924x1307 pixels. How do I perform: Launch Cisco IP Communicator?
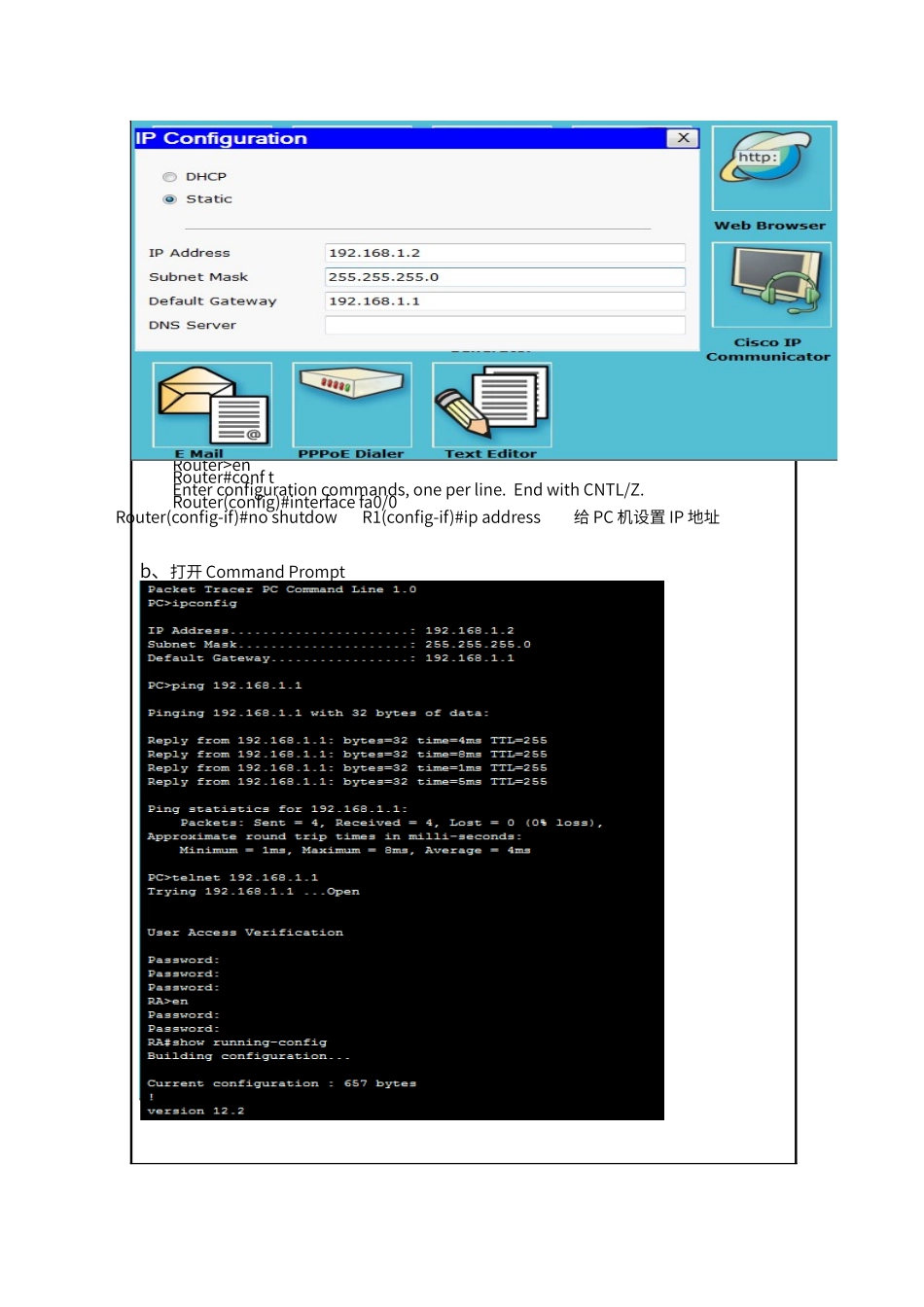[x=771, y=285]
